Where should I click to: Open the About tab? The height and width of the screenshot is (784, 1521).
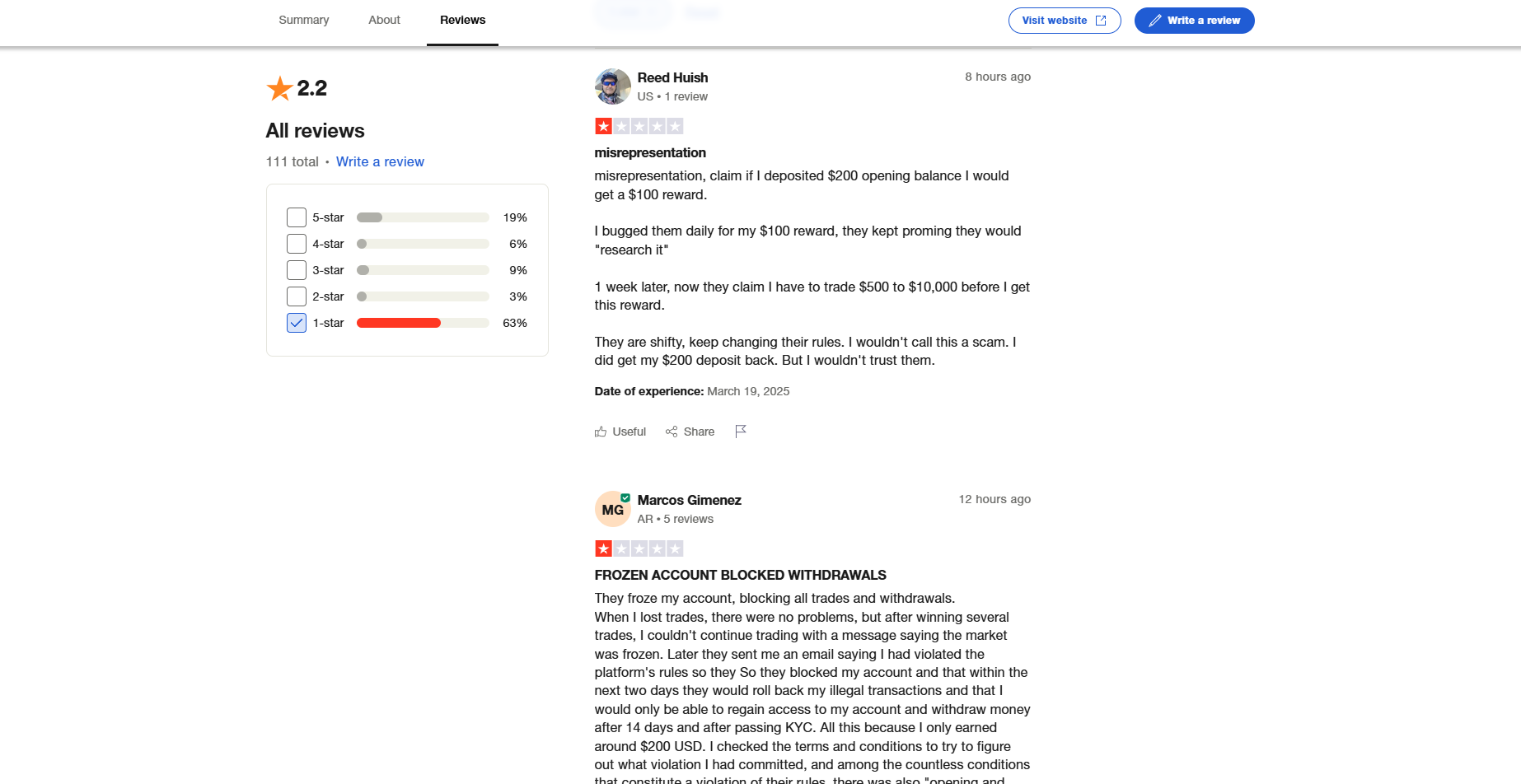click(384, 20)
